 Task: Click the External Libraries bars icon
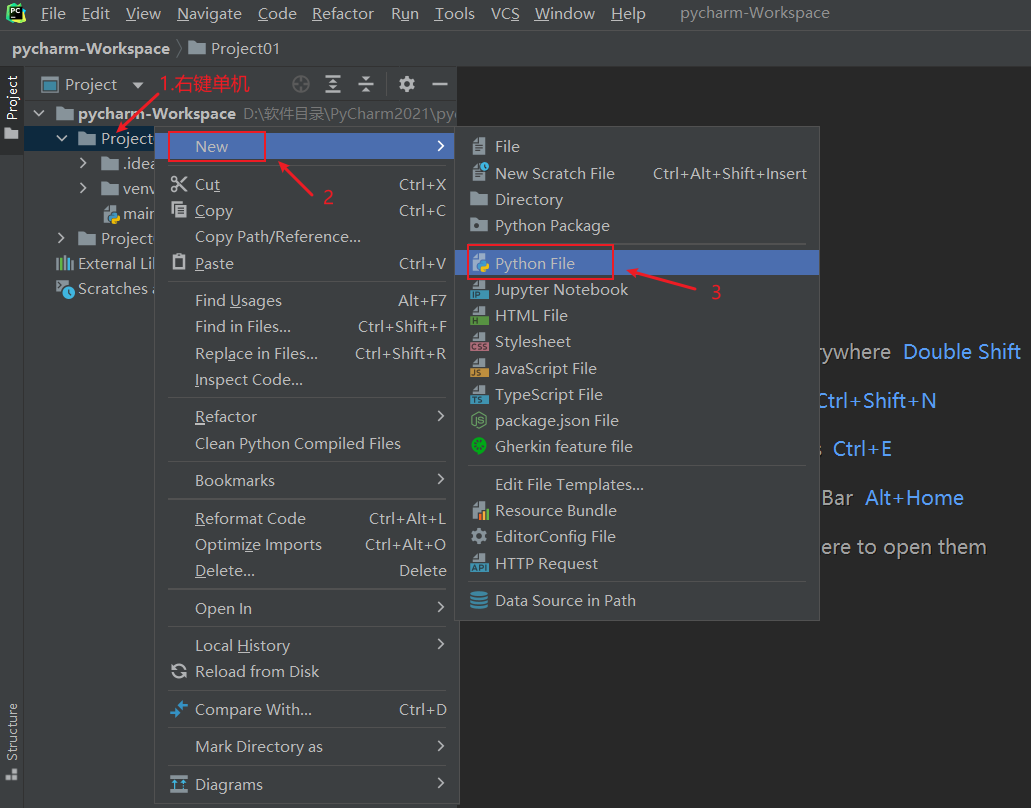[64, 264]
